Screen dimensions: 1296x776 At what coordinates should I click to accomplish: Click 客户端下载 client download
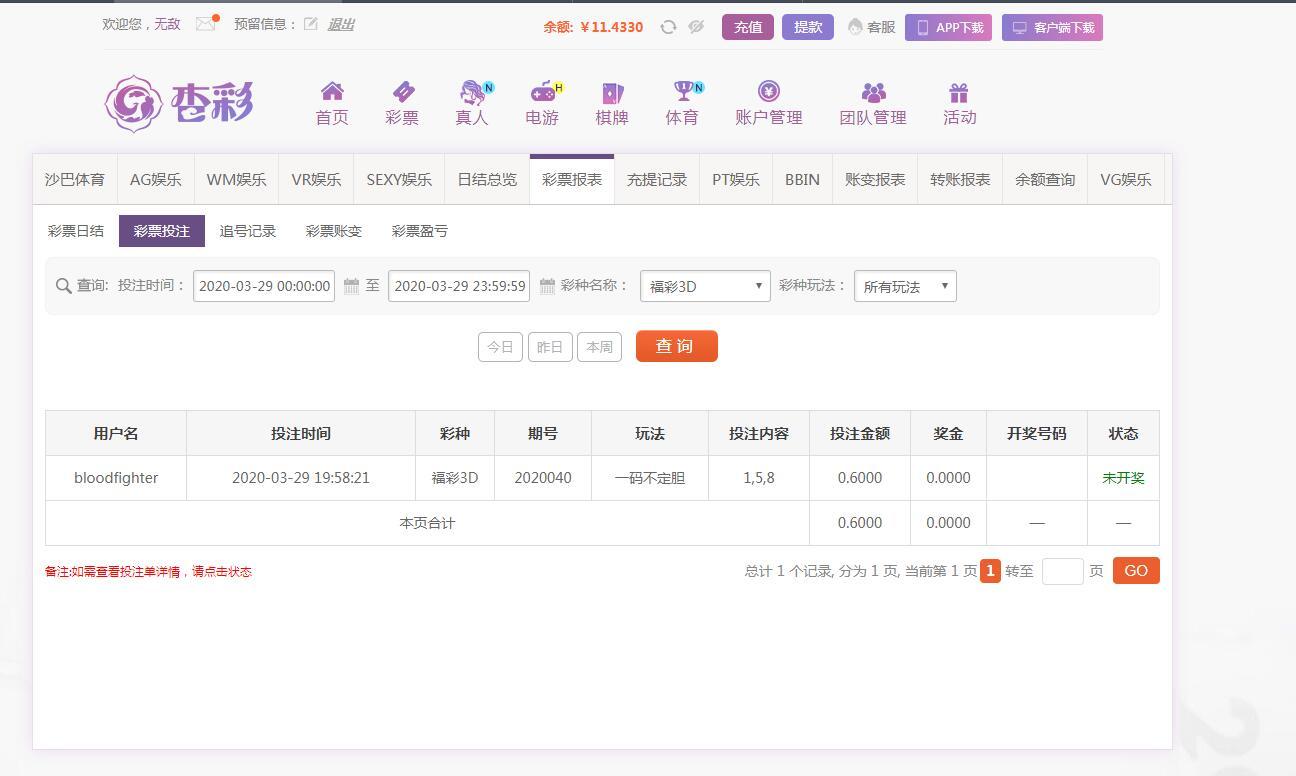click(x=1052, y=27)
